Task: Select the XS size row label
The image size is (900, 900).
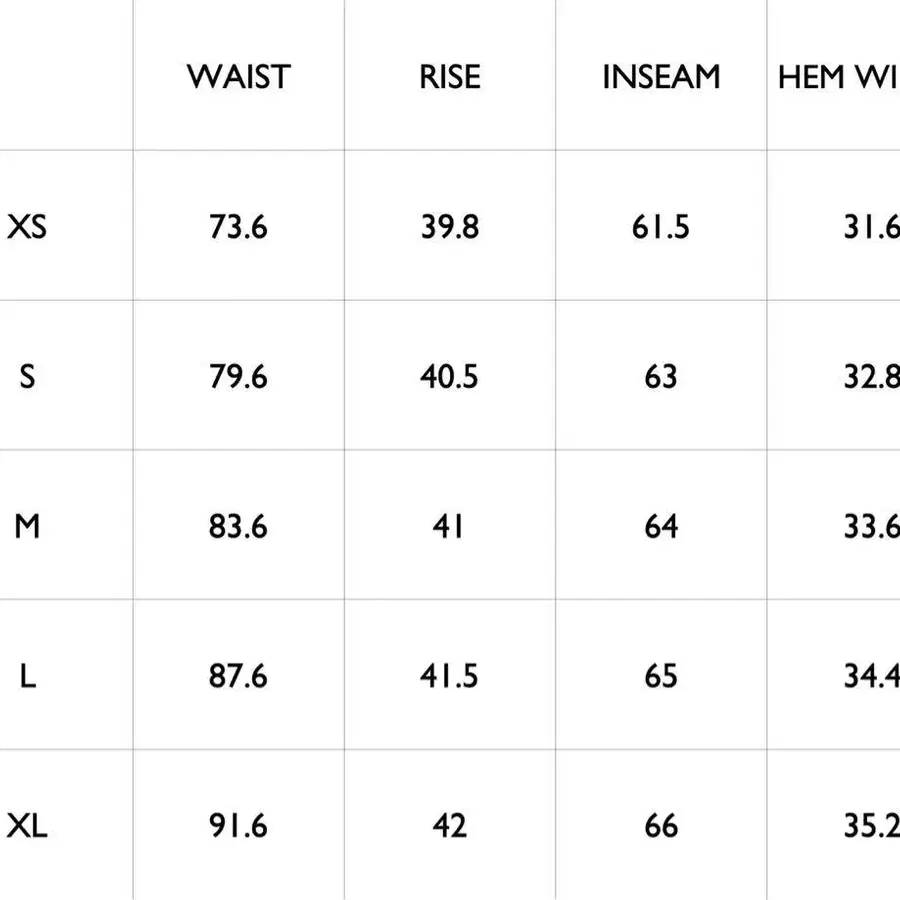Action: coord(26,227)
